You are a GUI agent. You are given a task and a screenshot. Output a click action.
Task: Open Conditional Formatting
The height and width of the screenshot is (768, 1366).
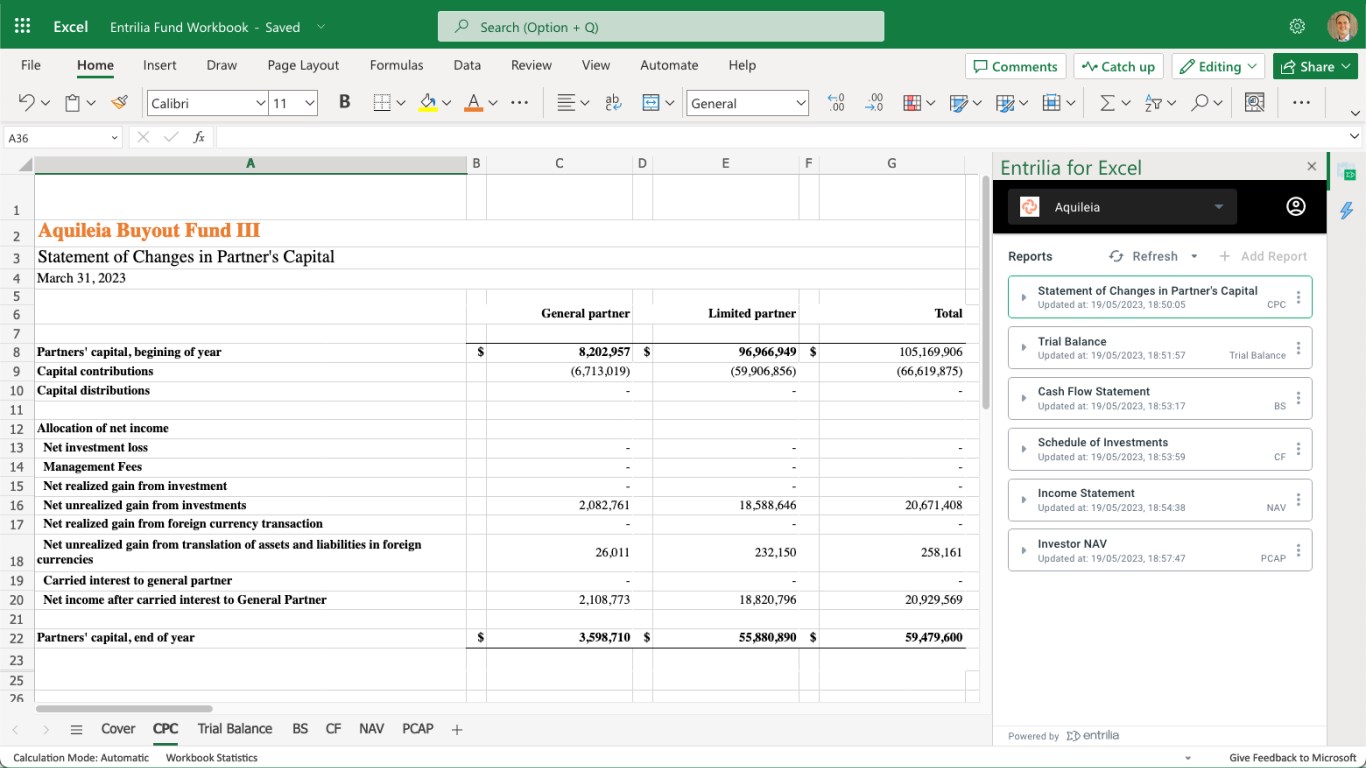pos(912,103)
